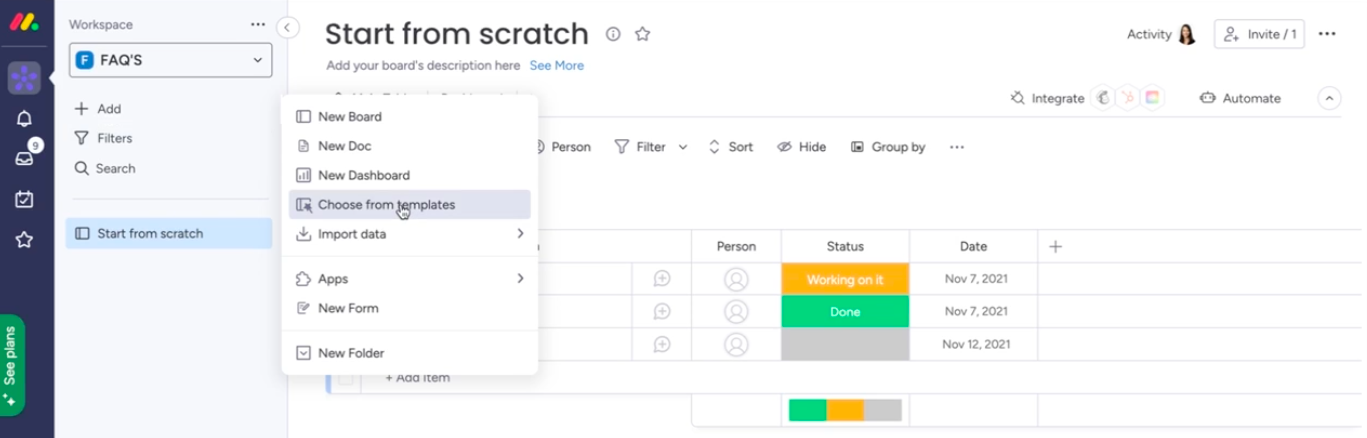Open the first integration app icon
The image size is (1367, 438).
(x=1104, y=98)
